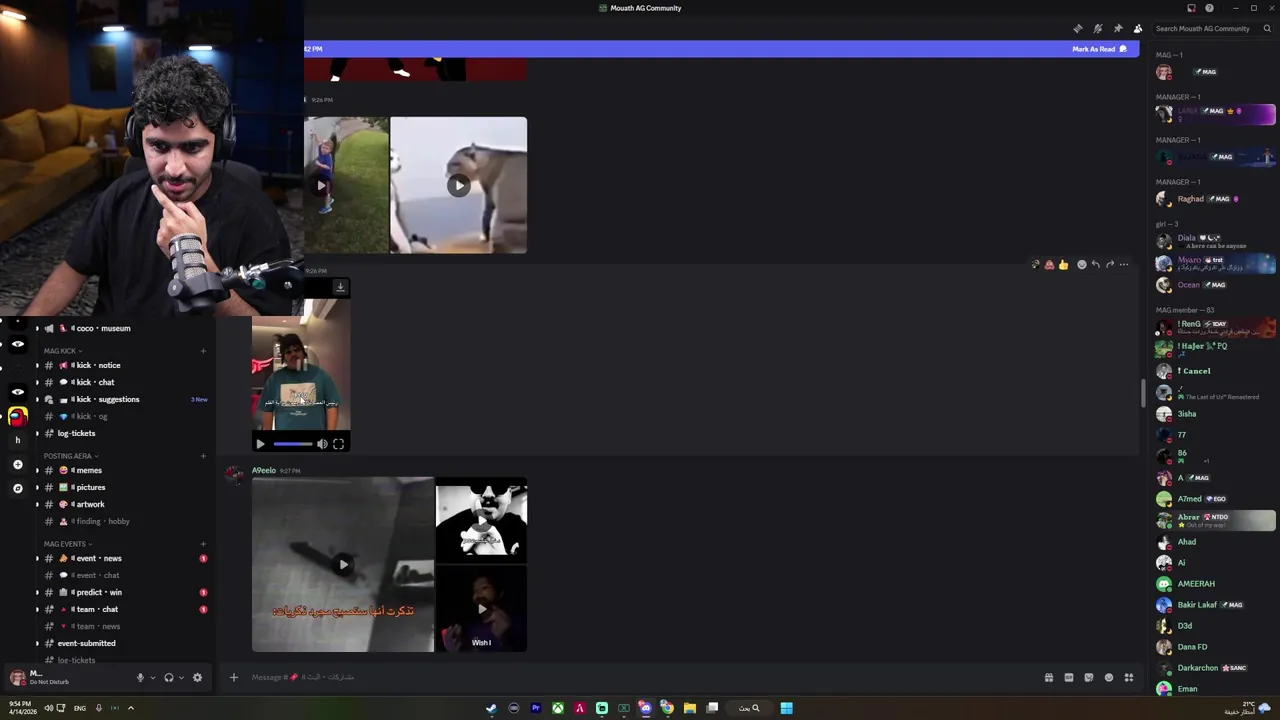Open the emoji picker
The width and height of the screenshot is (1280, 720).
[1109, 677]
